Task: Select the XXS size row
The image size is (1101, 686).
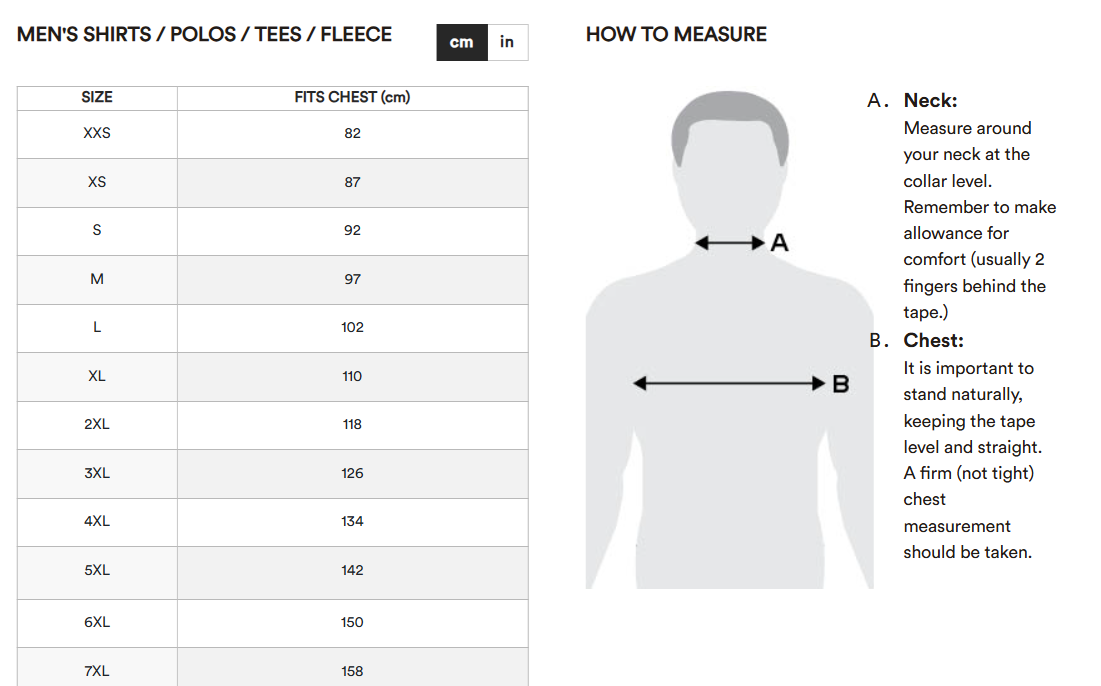Action: pyautogui.click(x=272, y=134)
